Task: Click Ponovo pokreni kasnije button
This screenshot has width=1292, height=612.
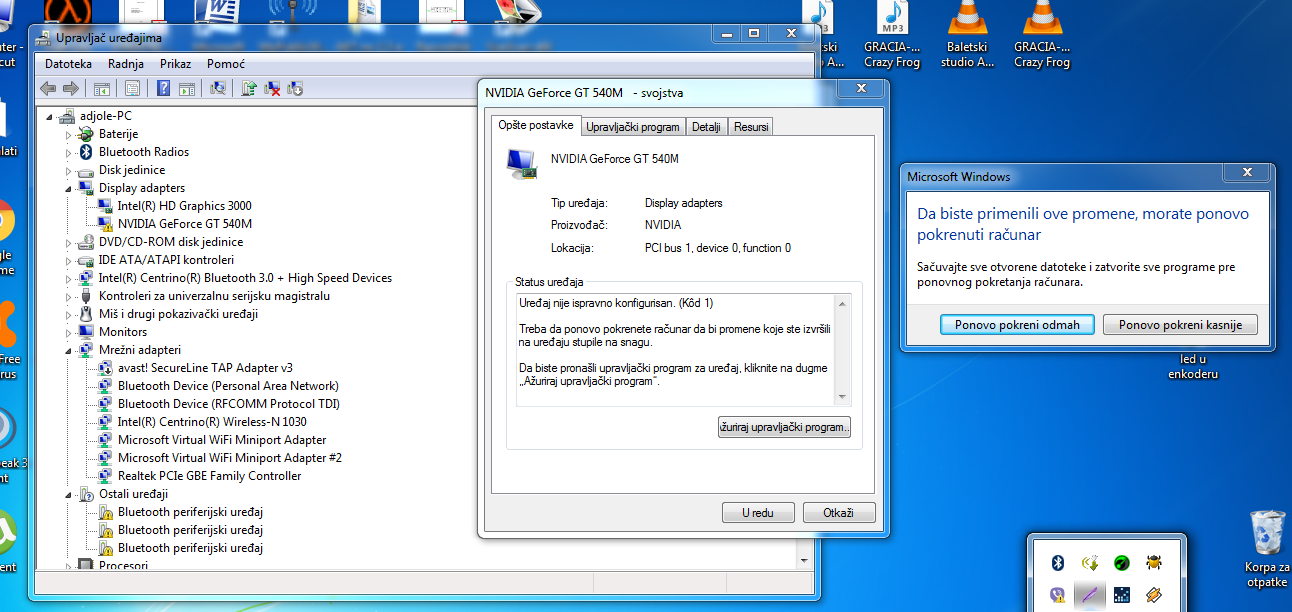Action: (1180, 325)
